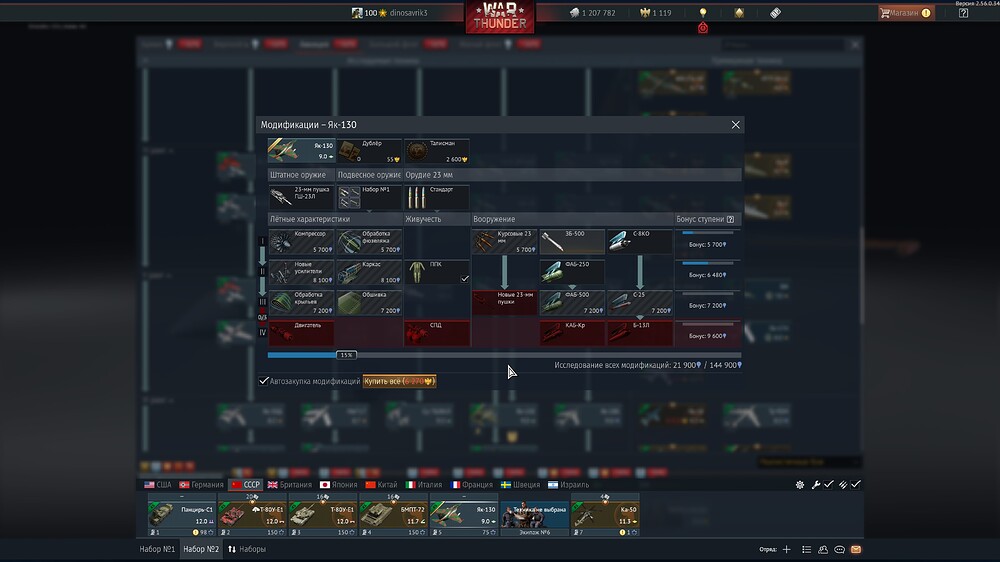The height and width of the screenshot is (562, 1000).
Task: Select the Набор №1 preset tab
Action: pos(157,549)
